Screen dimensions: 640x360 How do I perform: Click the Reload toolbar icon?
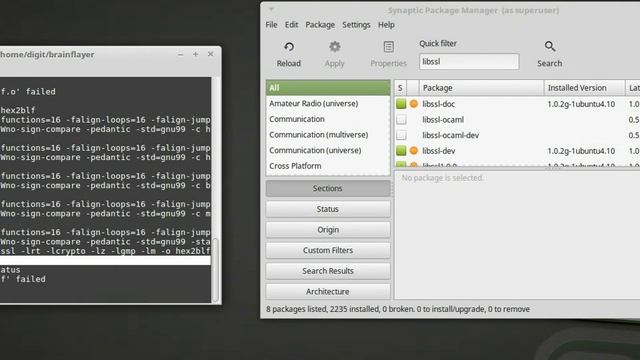pyautogui.click(x=289, y=47)
